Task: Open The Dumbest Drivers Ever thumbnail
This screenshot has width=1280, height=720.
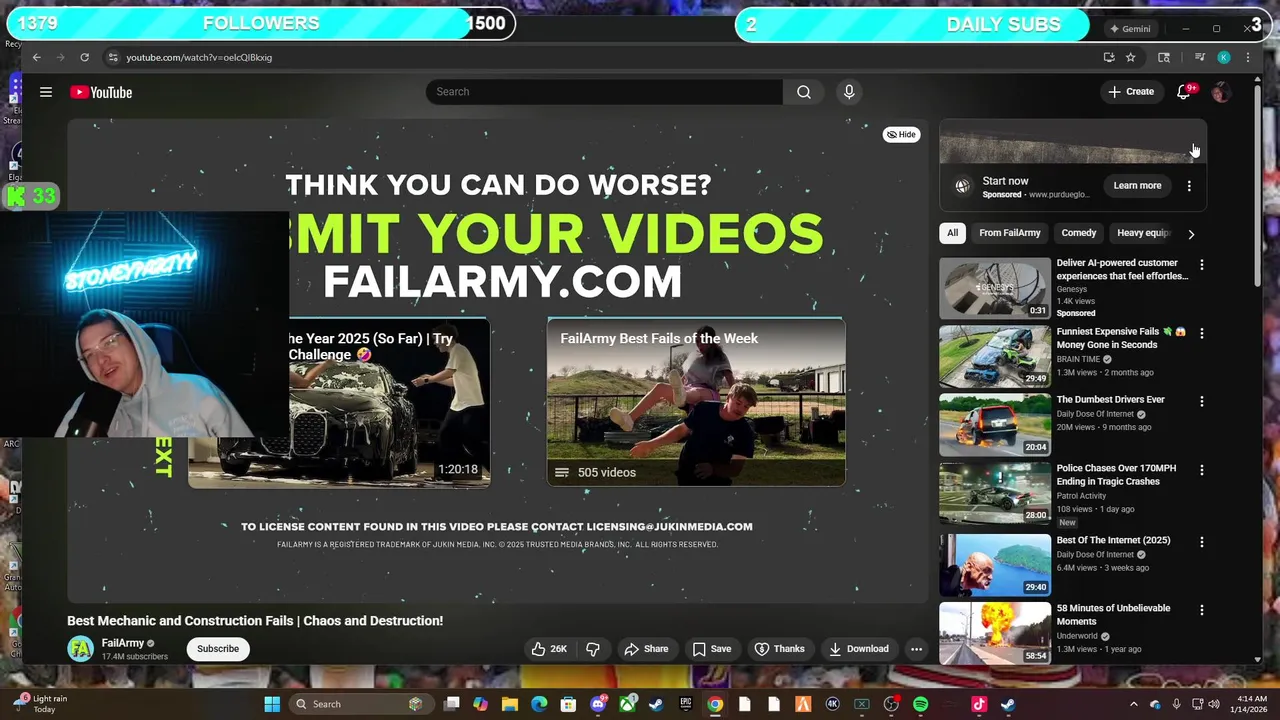Action: (995, 425)
